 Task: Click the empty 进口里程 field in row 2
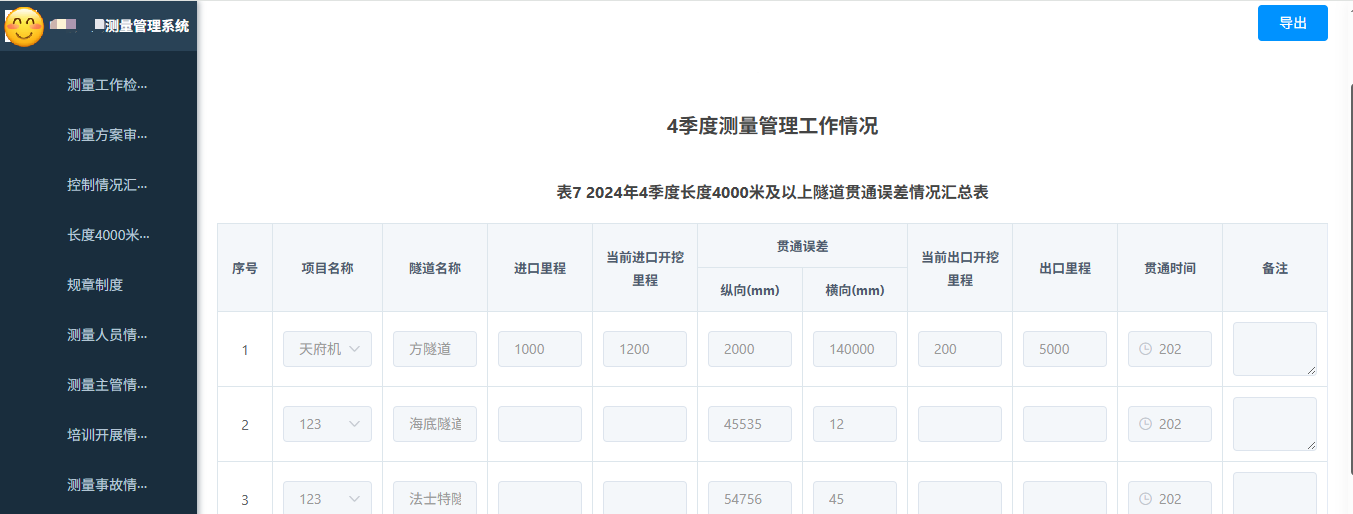tap(540, 424)
